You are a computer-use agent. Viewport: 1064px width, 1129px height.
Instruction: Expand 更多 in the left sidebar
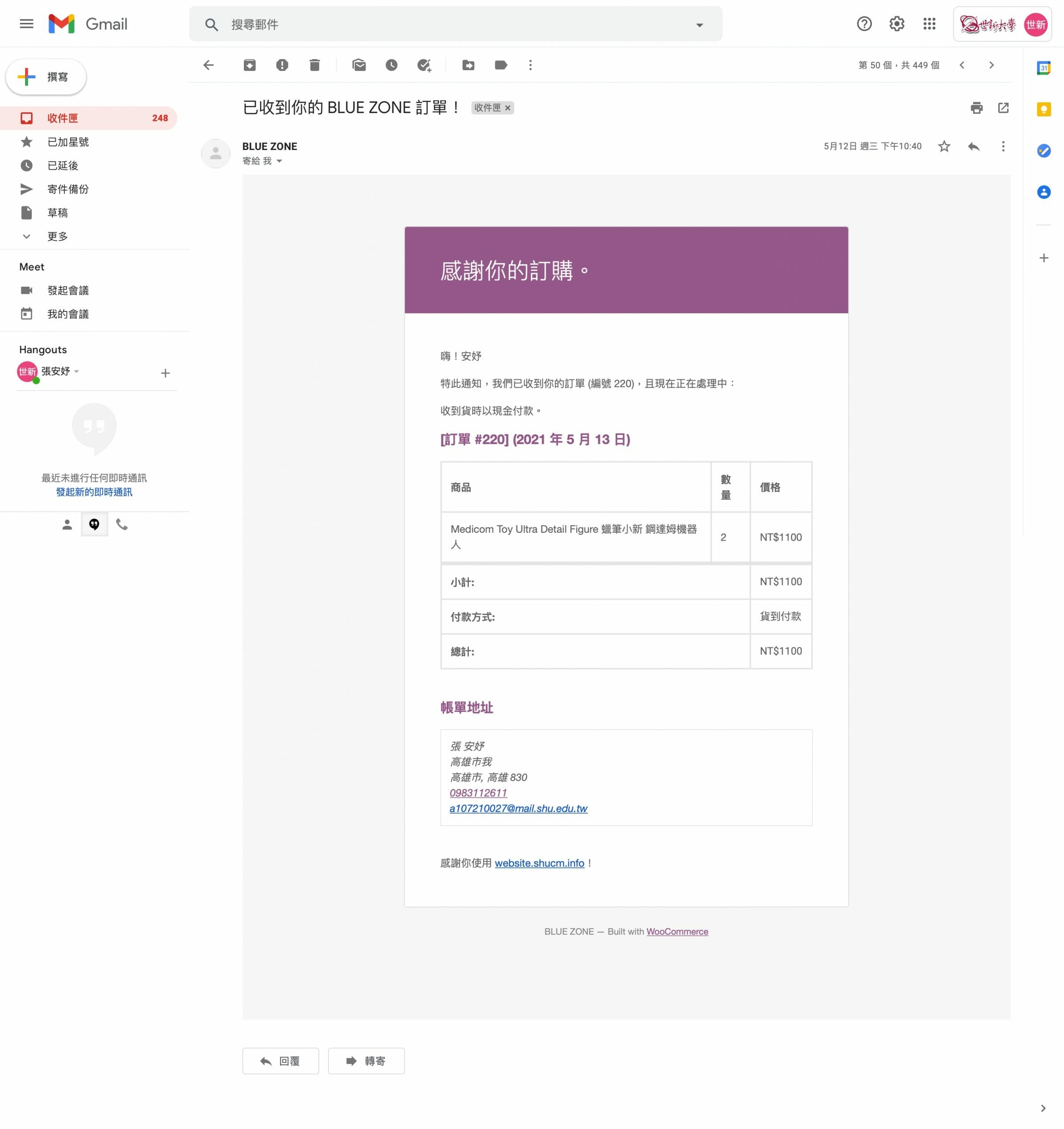(x=57, y=236)
